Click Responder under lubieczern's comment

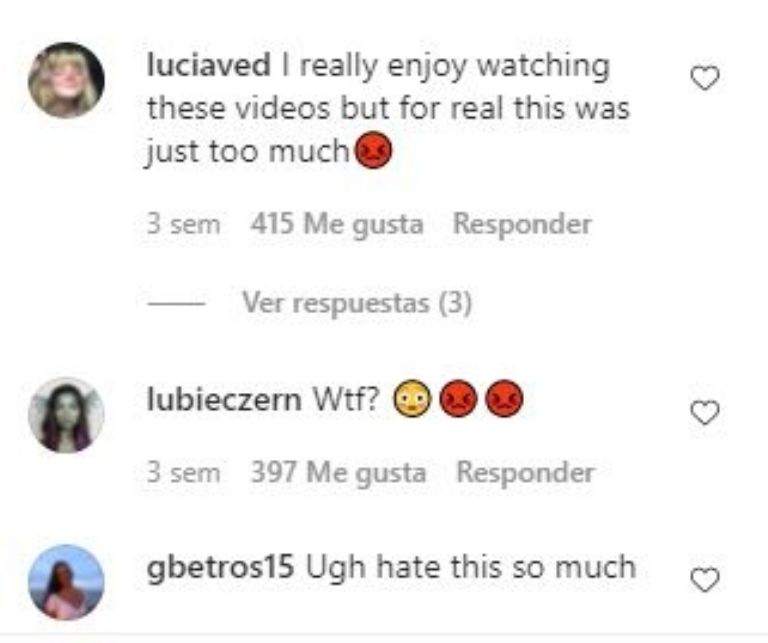point(526,473)
